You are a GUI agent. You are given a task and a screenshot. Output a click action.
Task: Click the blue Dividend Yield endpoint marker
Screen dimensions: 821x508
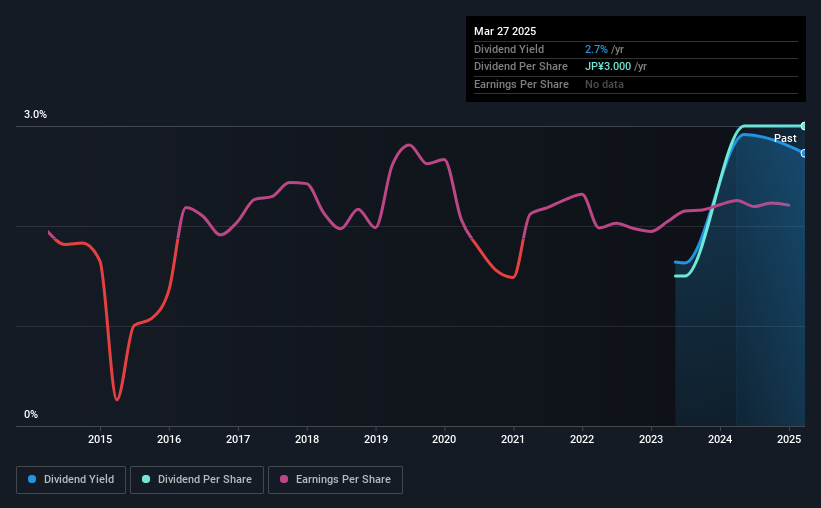[804, 153]
